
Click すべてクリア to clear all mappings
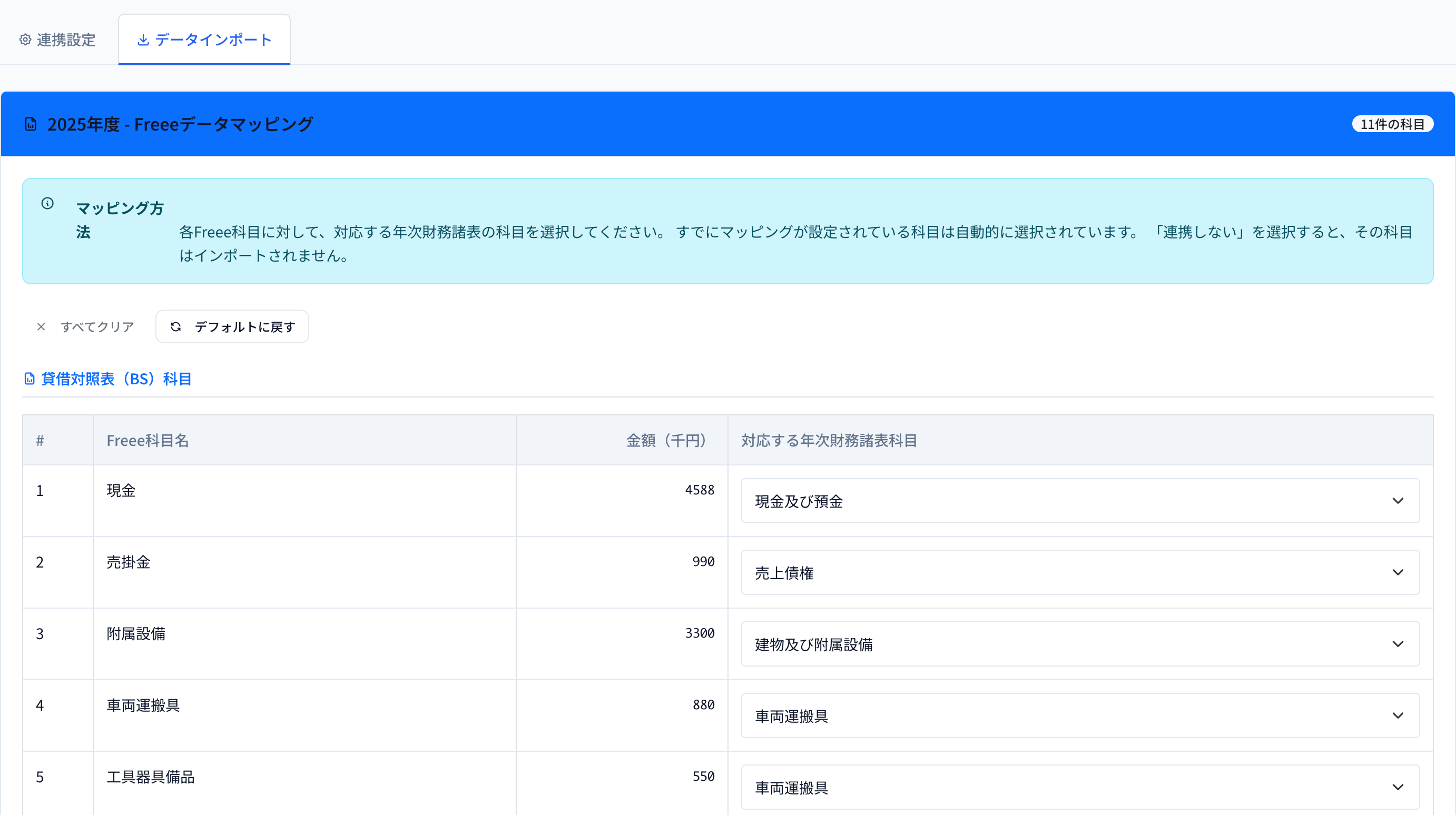[x=97, y=326]
